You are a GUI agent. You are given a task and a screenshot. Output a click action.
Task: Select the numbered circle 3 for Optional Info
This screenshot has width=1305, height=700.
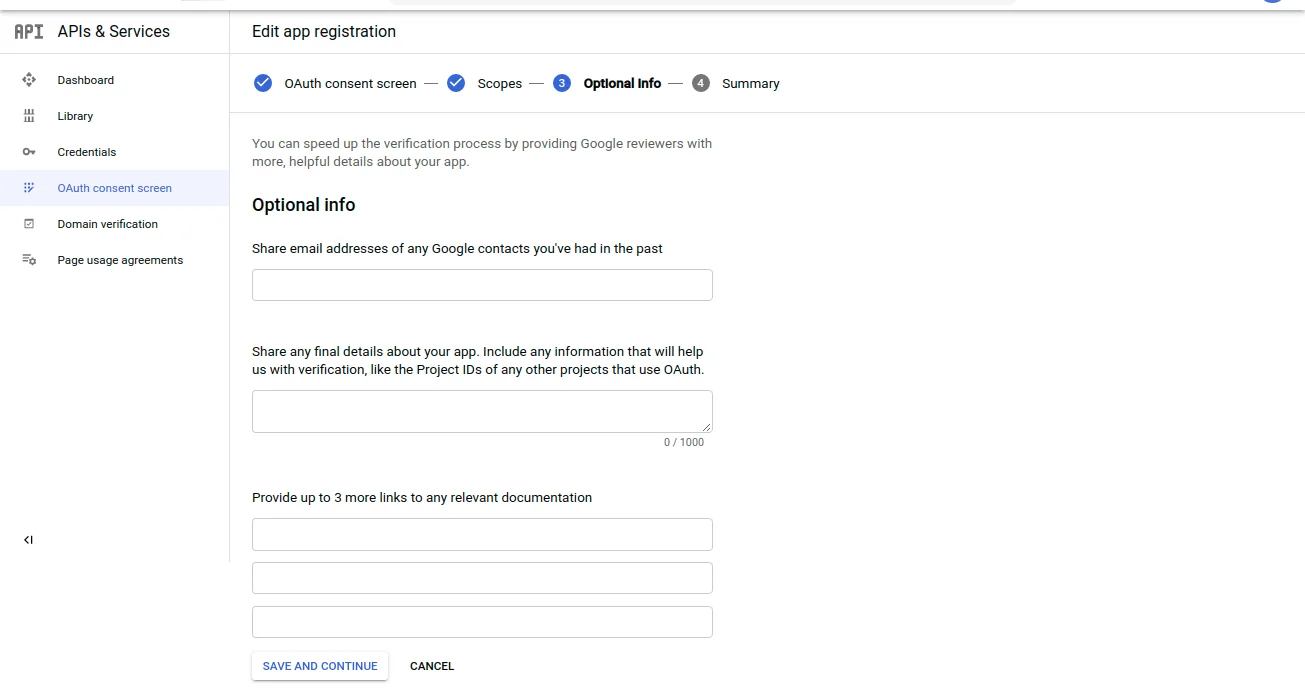561,83
